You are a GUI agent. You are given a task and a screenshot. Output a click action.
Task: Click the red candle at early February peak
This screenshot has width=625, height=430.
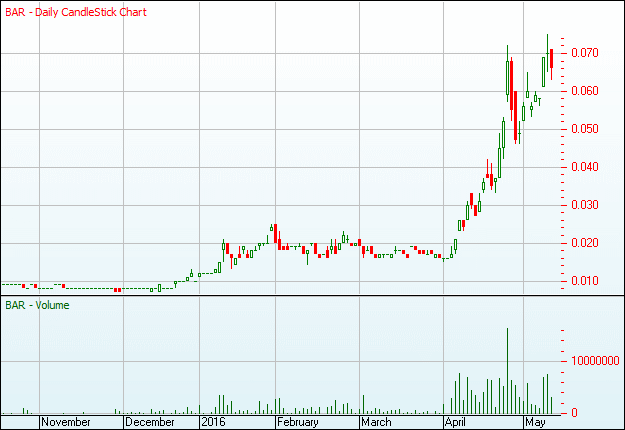pyautogui.click(x=275, y=234)
